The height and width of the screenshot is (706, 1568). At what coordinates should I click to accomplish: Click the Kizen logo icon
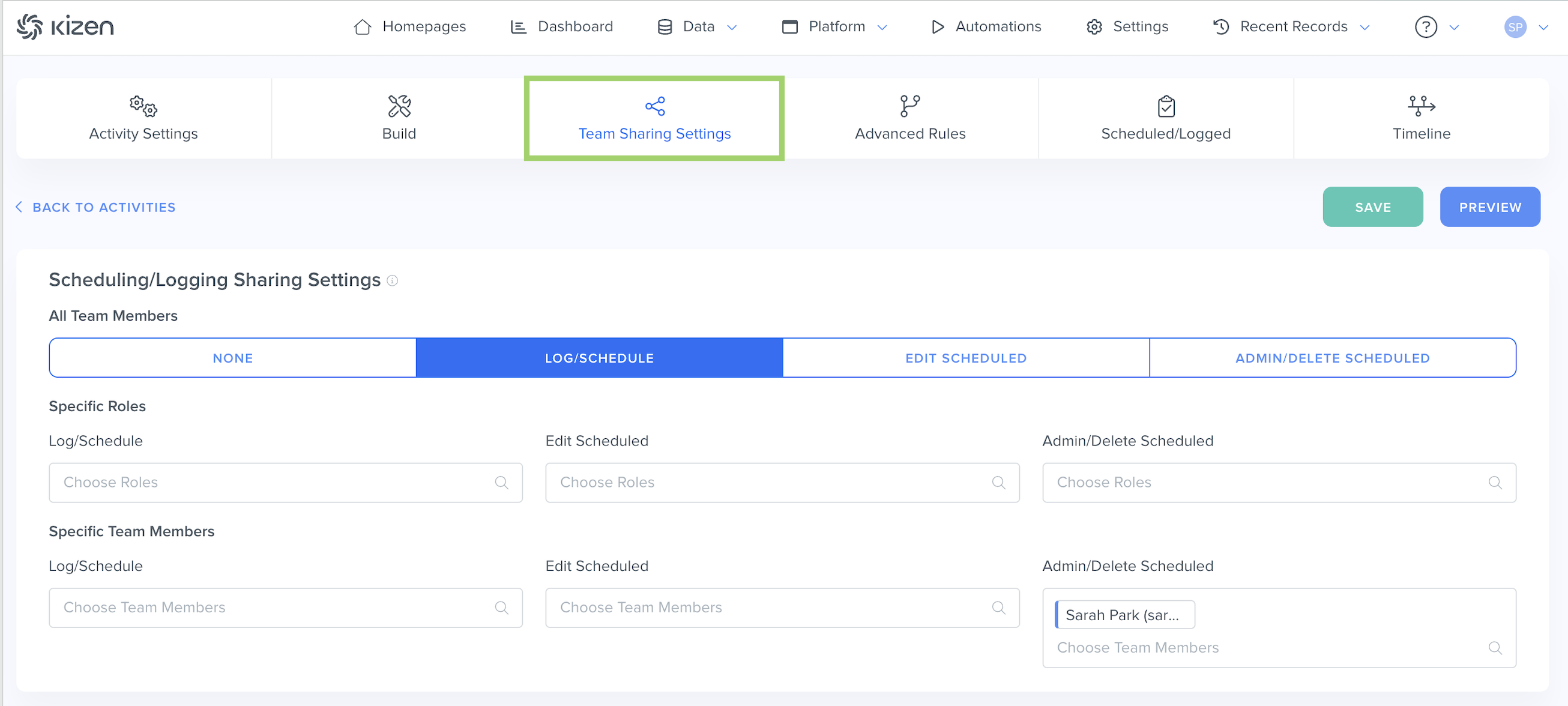click(29, 27)
